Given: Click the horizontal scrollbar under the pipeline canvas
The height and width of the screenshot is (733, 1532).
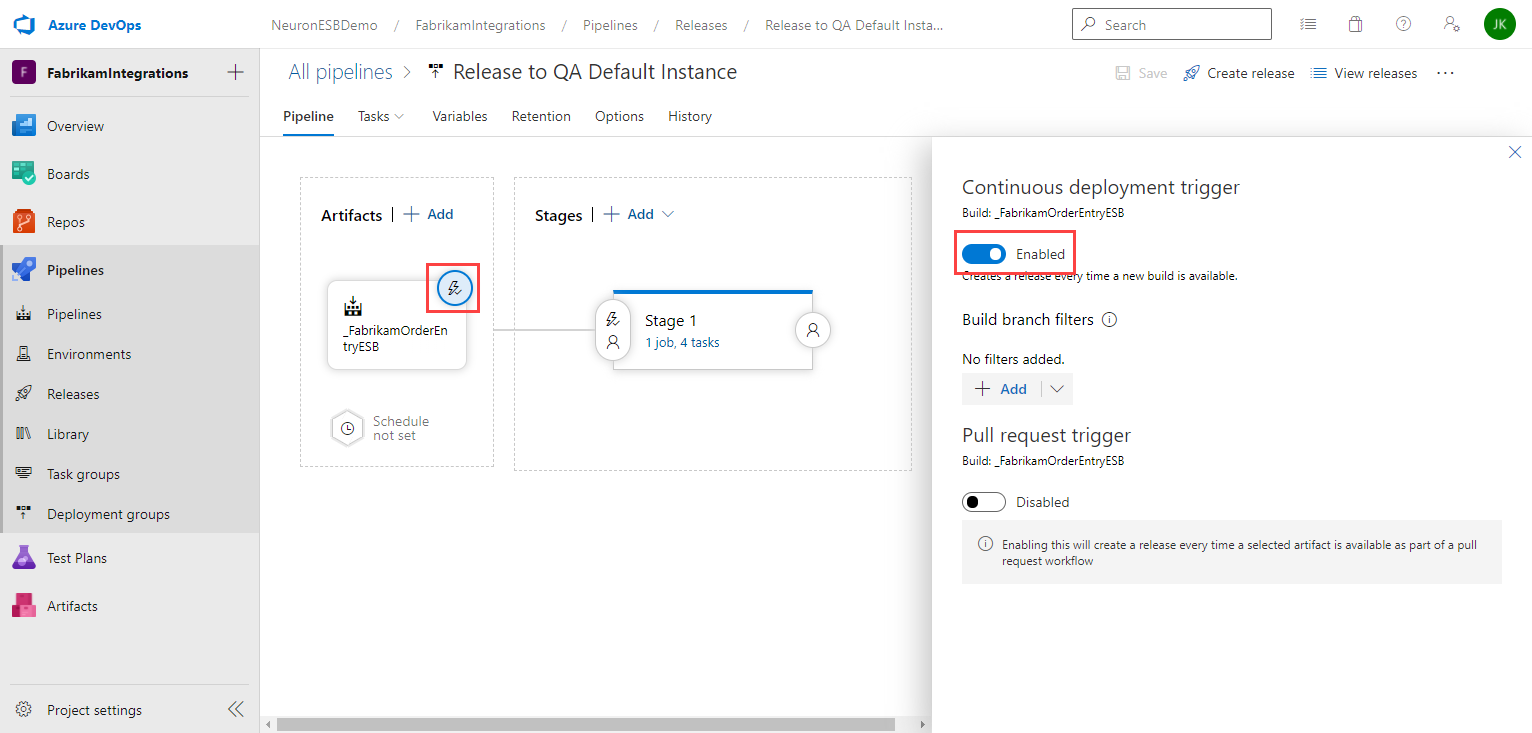Looking at the screenshot, I should point(586,724).
